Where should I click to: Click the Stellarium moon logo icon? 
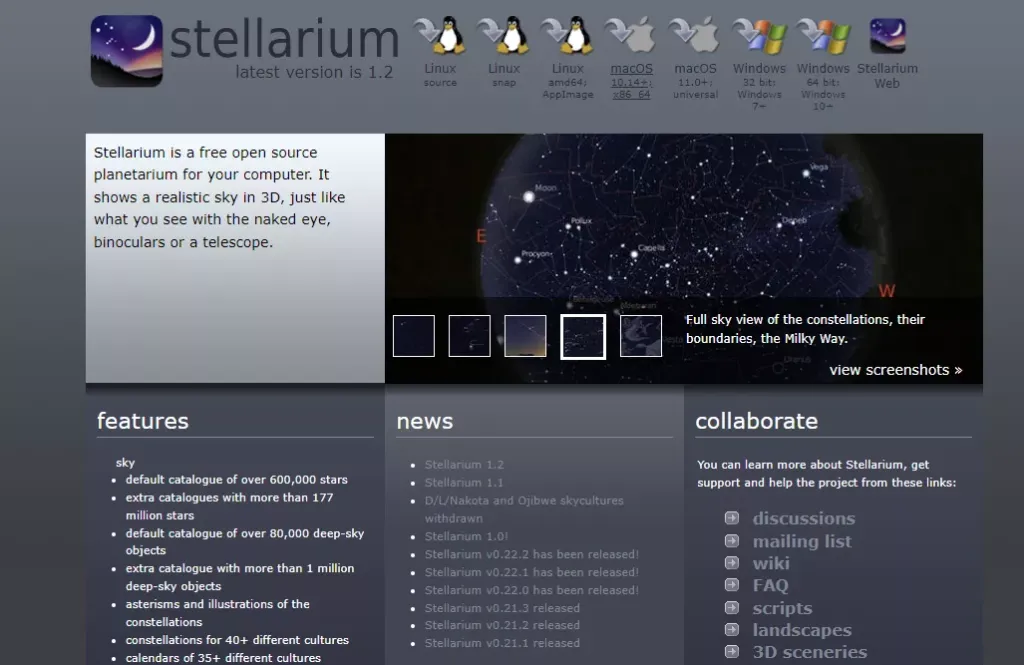click(127, 51)
